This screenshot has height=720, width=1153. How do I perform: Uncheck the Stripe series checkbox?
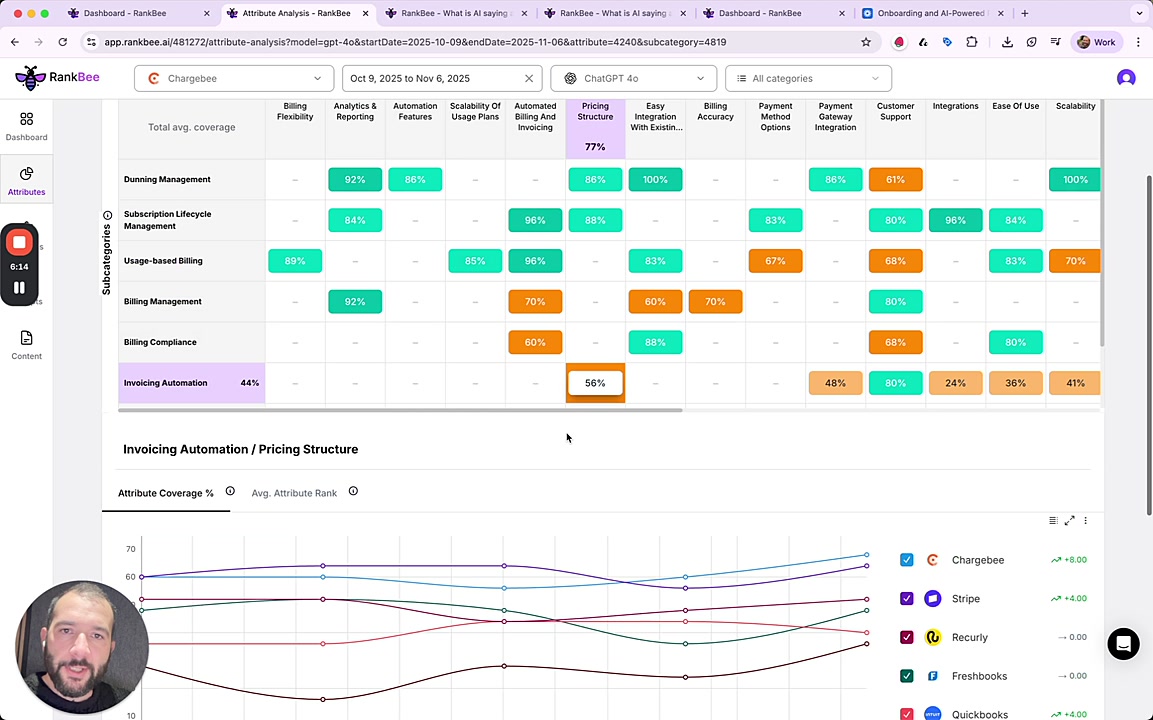[906, 599]
